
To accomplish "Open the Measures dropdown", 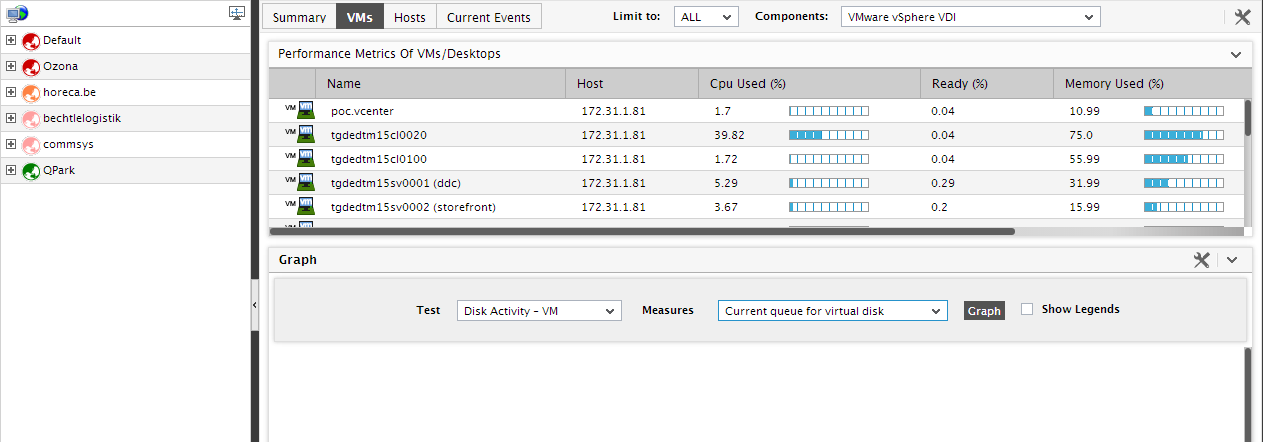I will coord(832,311).
